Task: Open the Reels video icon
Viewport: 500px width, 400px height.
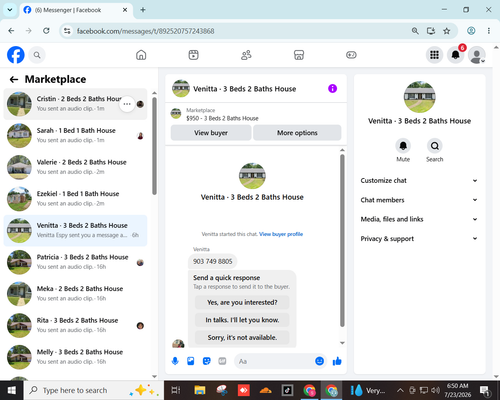Action: [x=194, y=55]
